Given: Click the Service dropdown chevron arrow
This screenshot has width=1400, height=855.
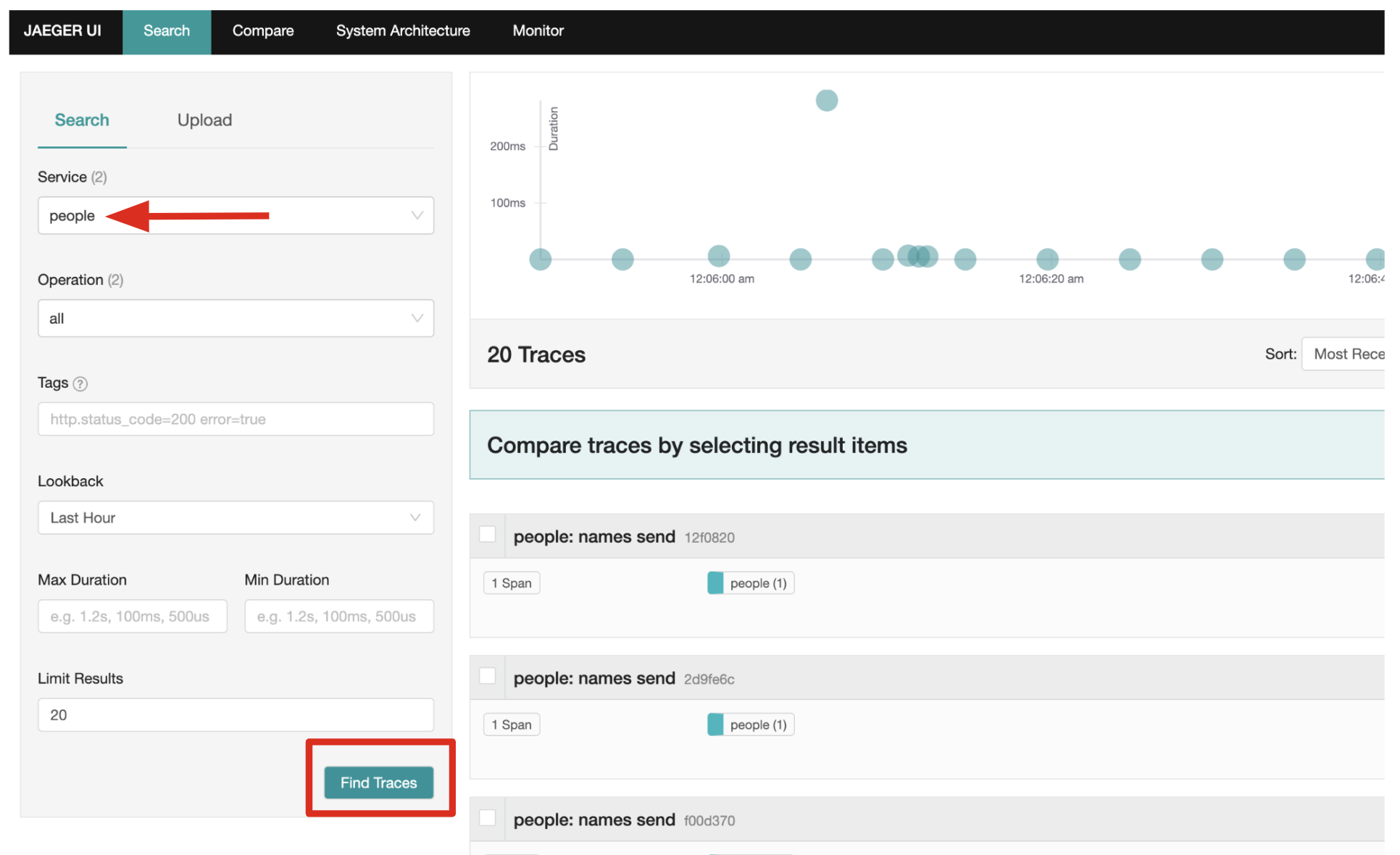Looking at the screenshot, I should click(x=417, y=215).
